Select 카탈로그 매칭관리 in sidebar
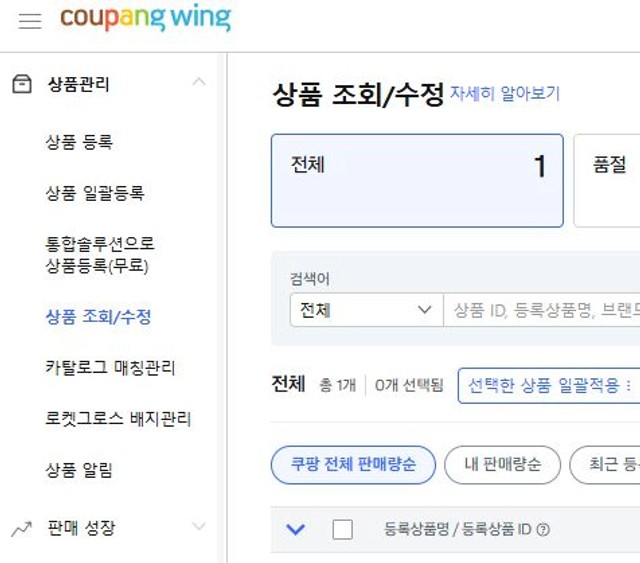 pyautogui.click(x=110, y=367)
